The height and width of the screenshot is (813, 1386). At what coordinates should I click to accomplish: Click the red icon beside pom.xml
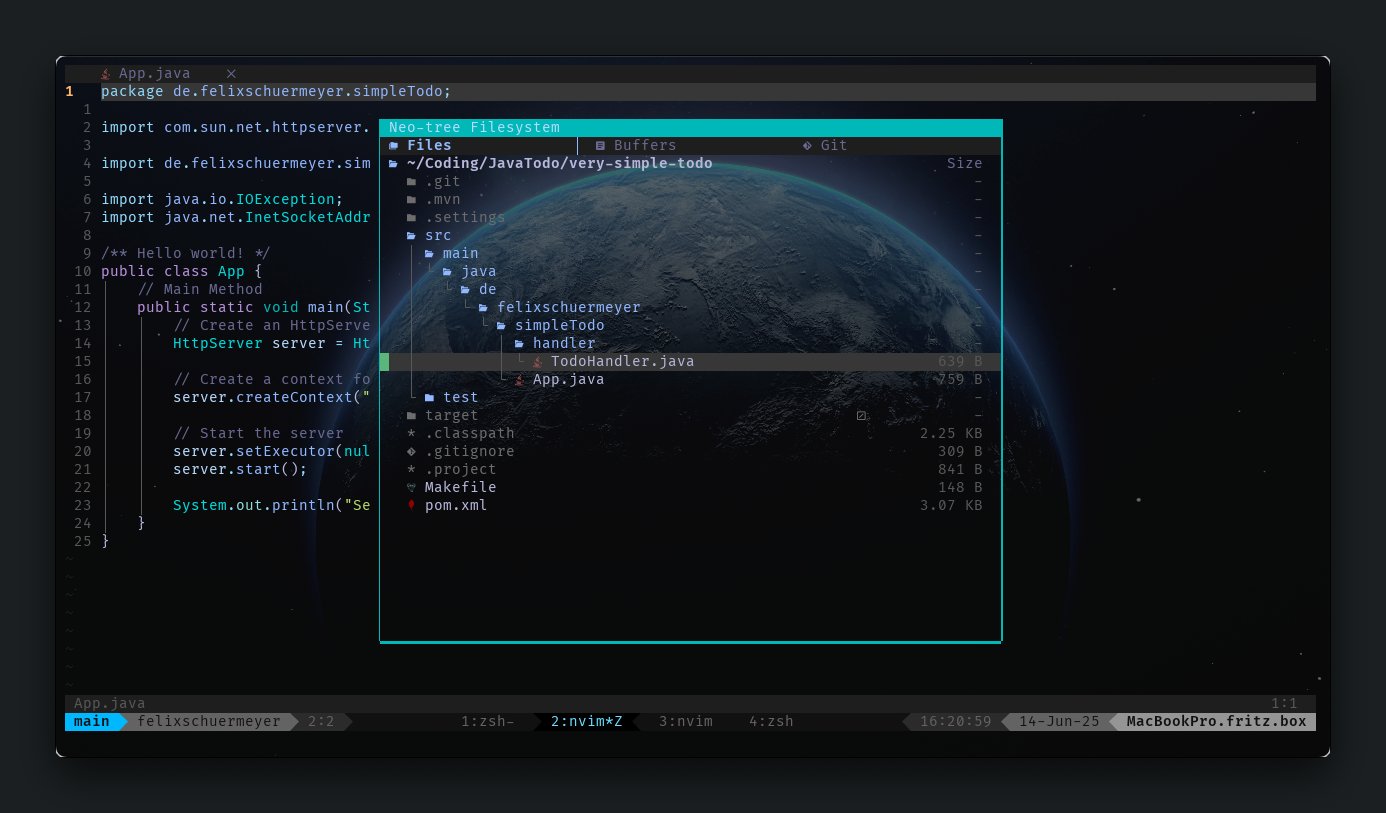411,505
